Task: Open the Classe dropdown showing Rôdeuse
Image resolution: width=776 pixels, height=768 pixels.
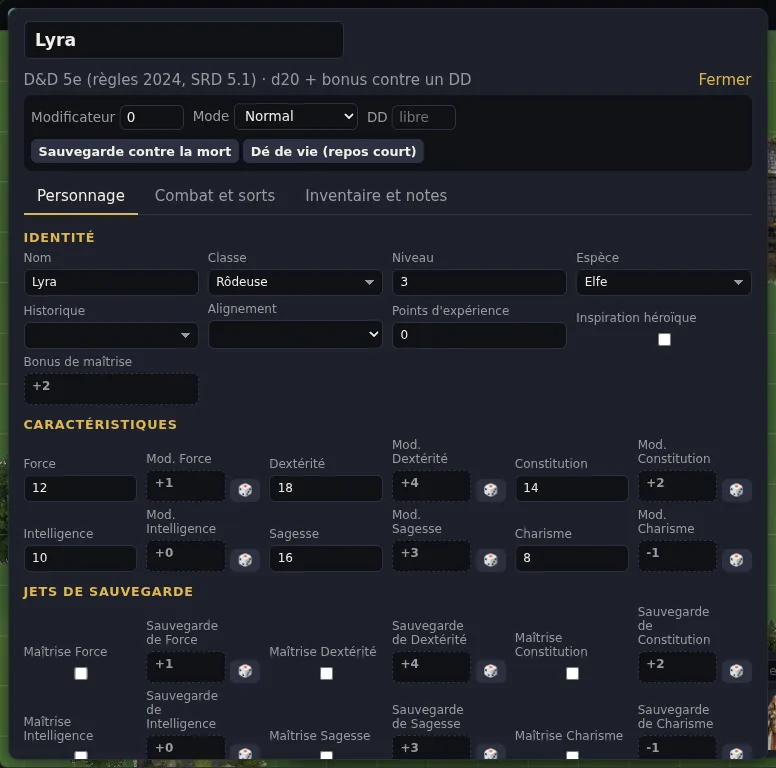Action: pos(295,282)
